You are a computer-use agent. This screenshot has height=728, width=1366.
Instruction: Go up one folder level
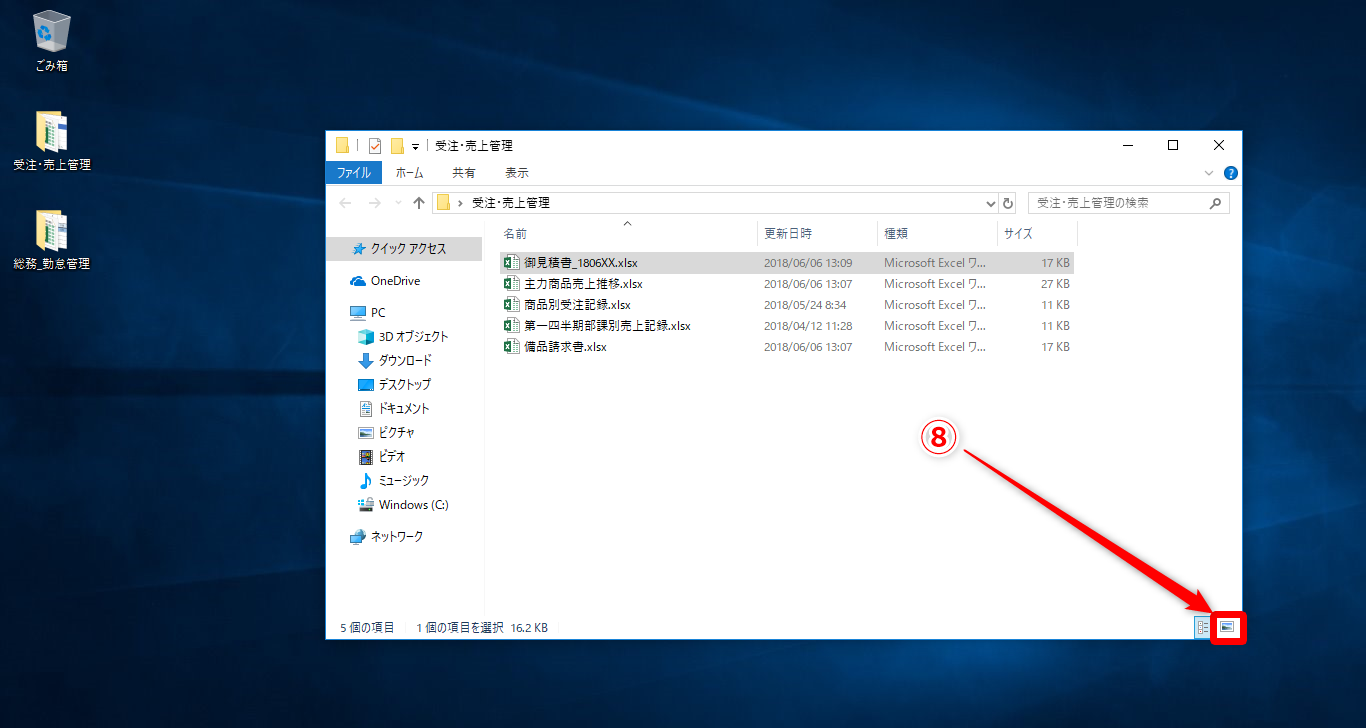419,203
